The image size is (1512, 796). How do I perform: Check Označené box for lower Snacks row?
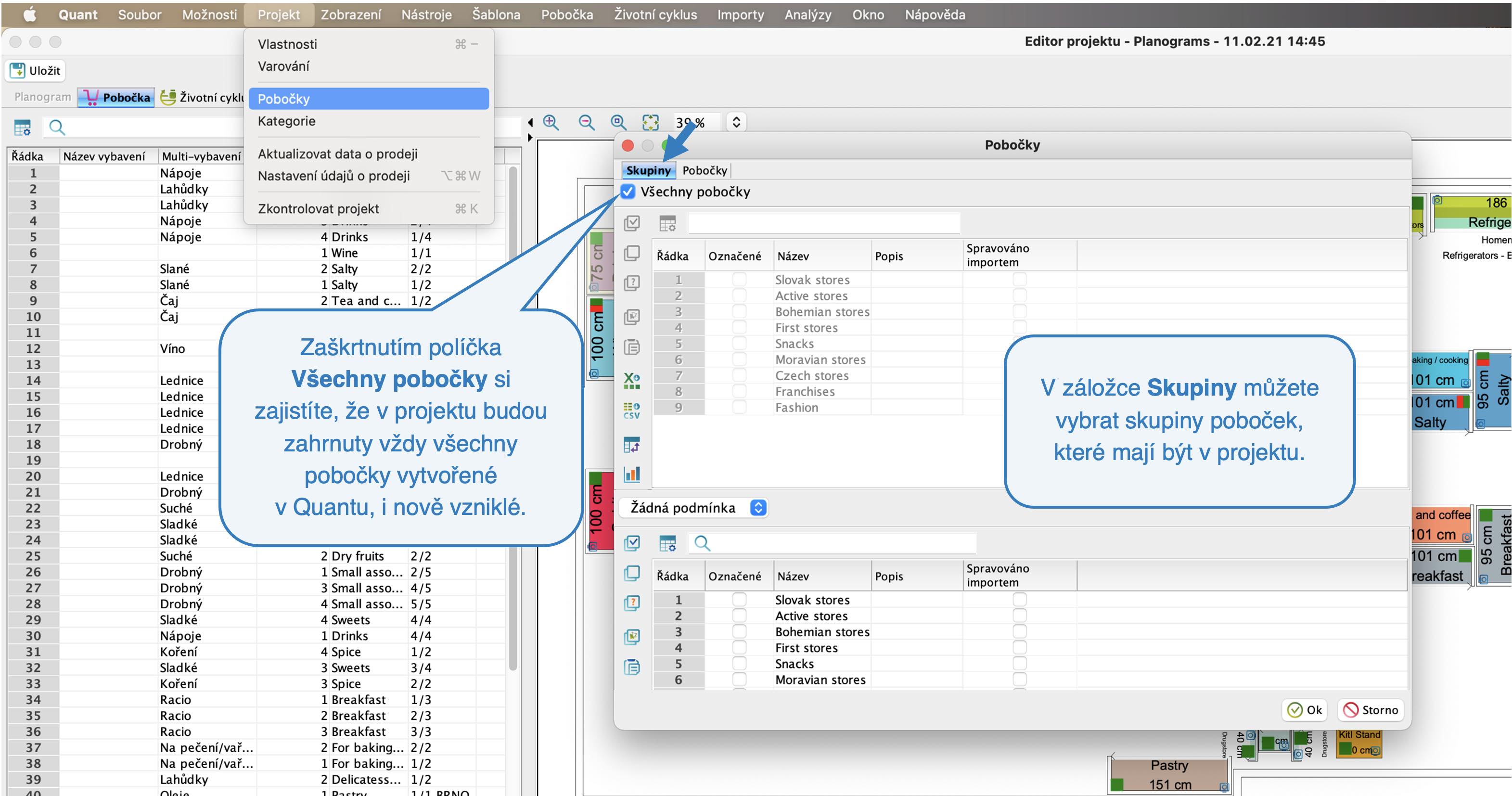(739, 663)
